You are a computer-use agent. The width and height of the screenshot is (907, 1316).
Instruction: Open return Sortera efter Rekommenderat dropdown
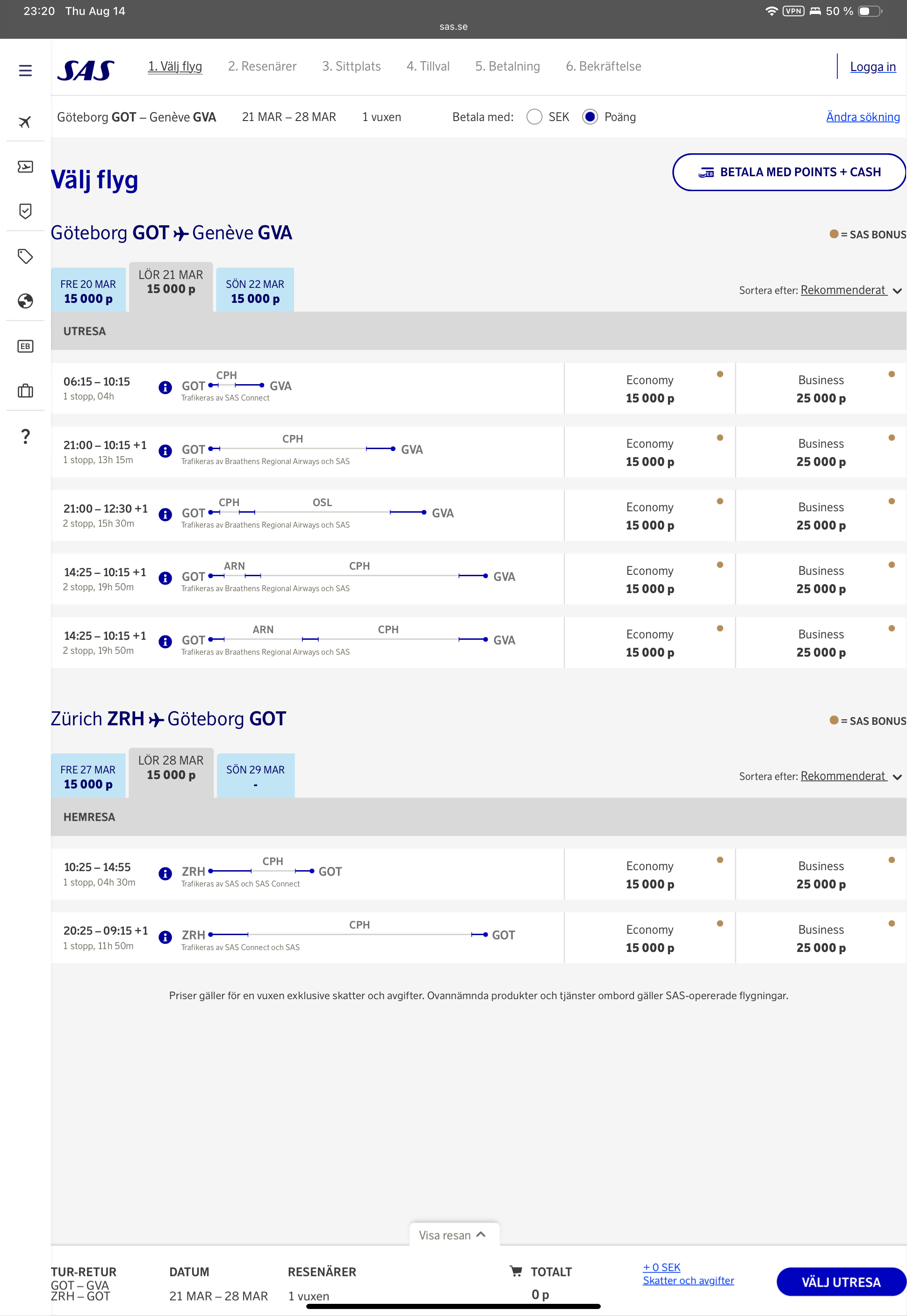[x=843, y=776]
